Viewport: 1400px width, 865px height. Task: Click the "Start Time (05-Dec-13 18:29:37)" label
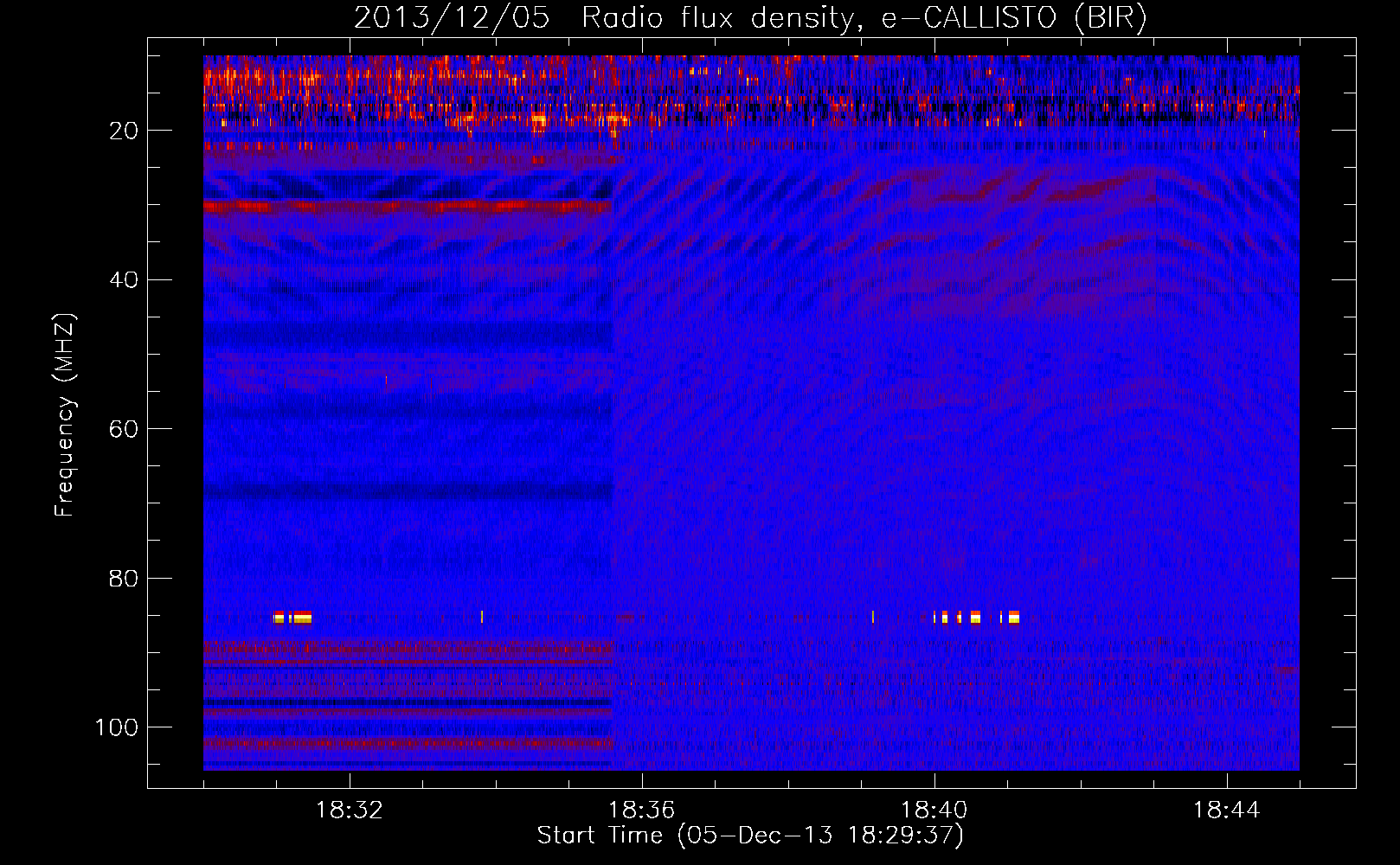[x=750, y=836]
